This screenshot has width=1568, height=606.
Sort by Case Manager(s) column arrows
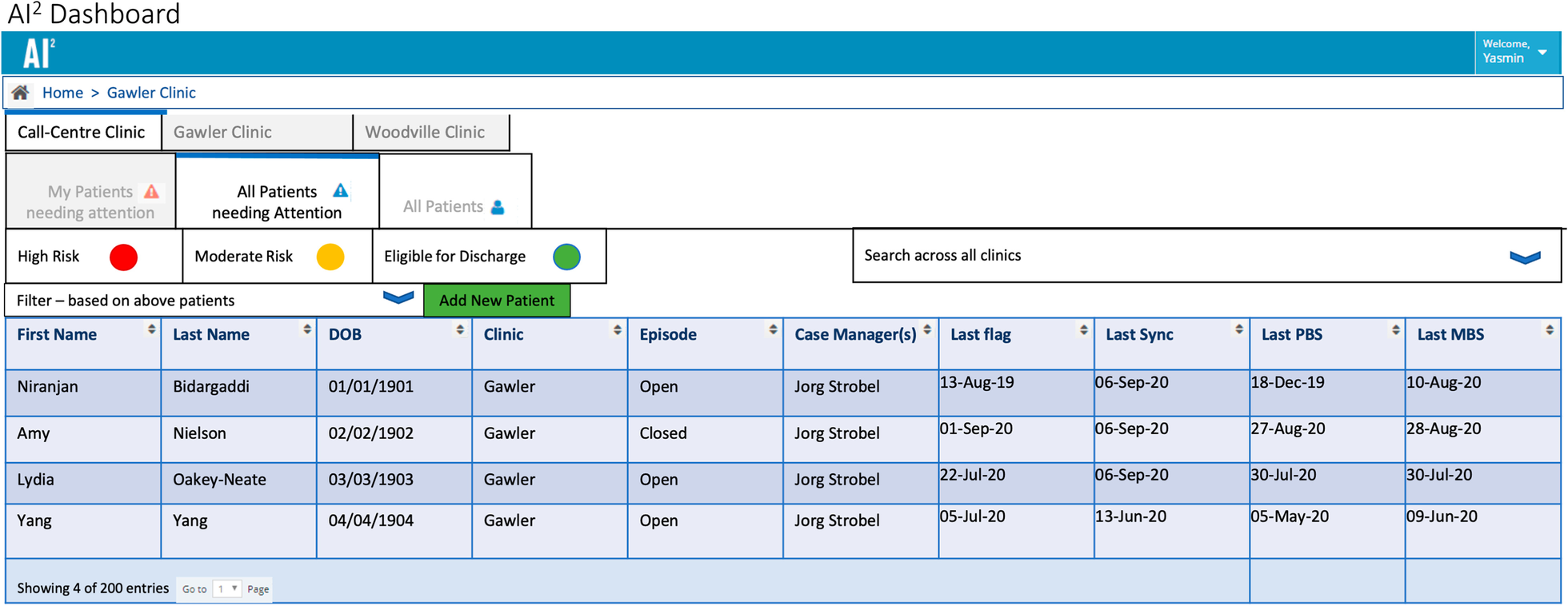pyautogui.click(x=927, y=329)
